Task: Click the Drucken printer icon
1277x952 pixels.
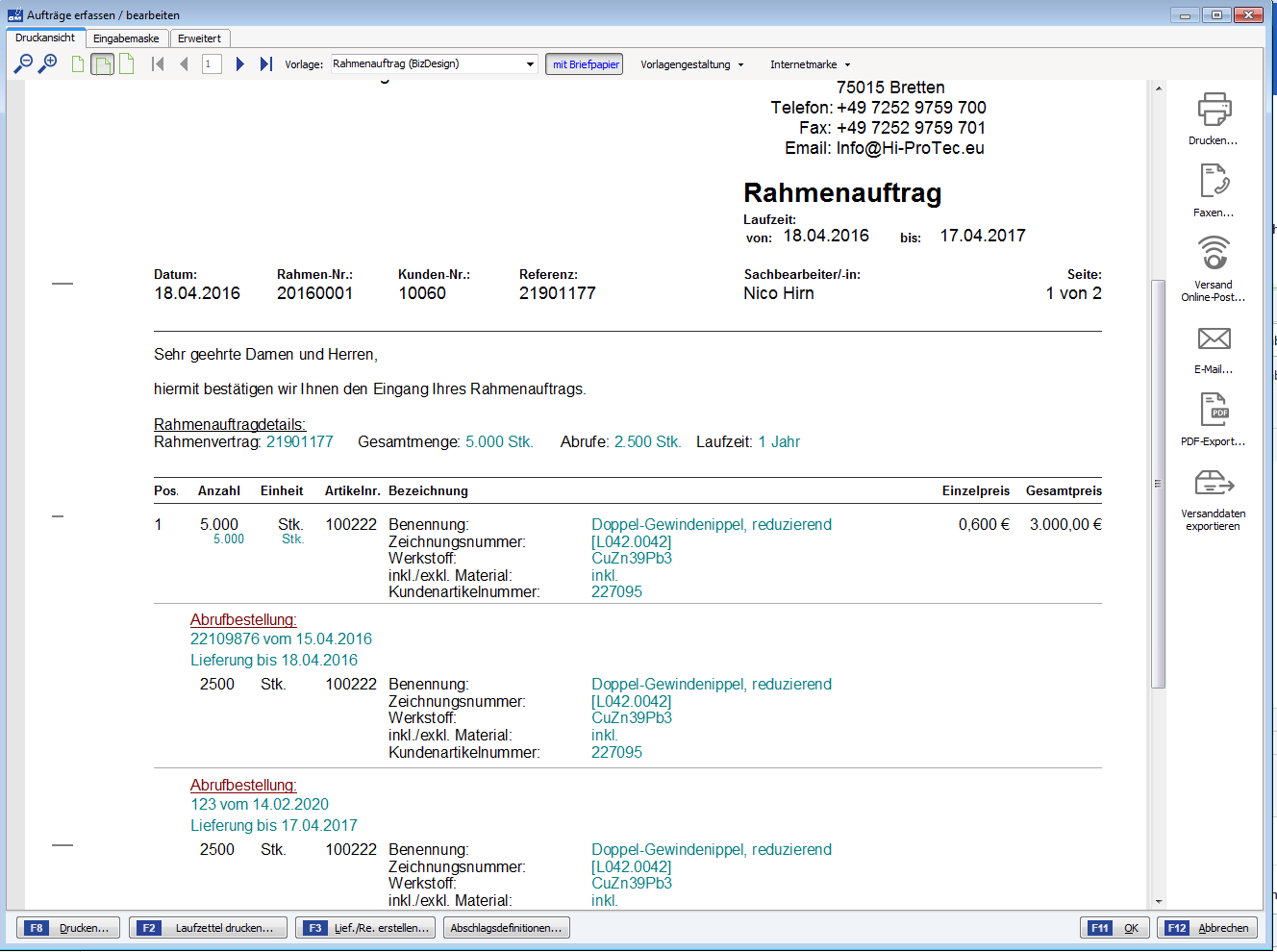Action: 1214,109
